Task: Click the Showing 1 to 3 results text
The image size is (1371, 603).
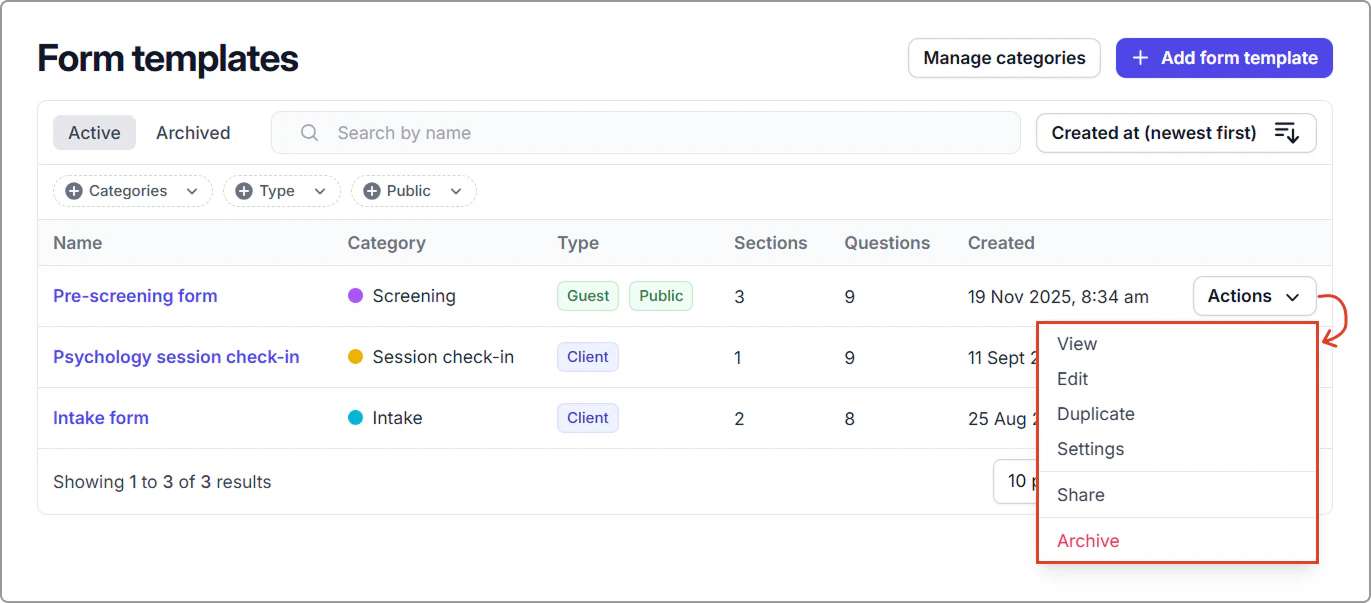Action: pos(162,482)
